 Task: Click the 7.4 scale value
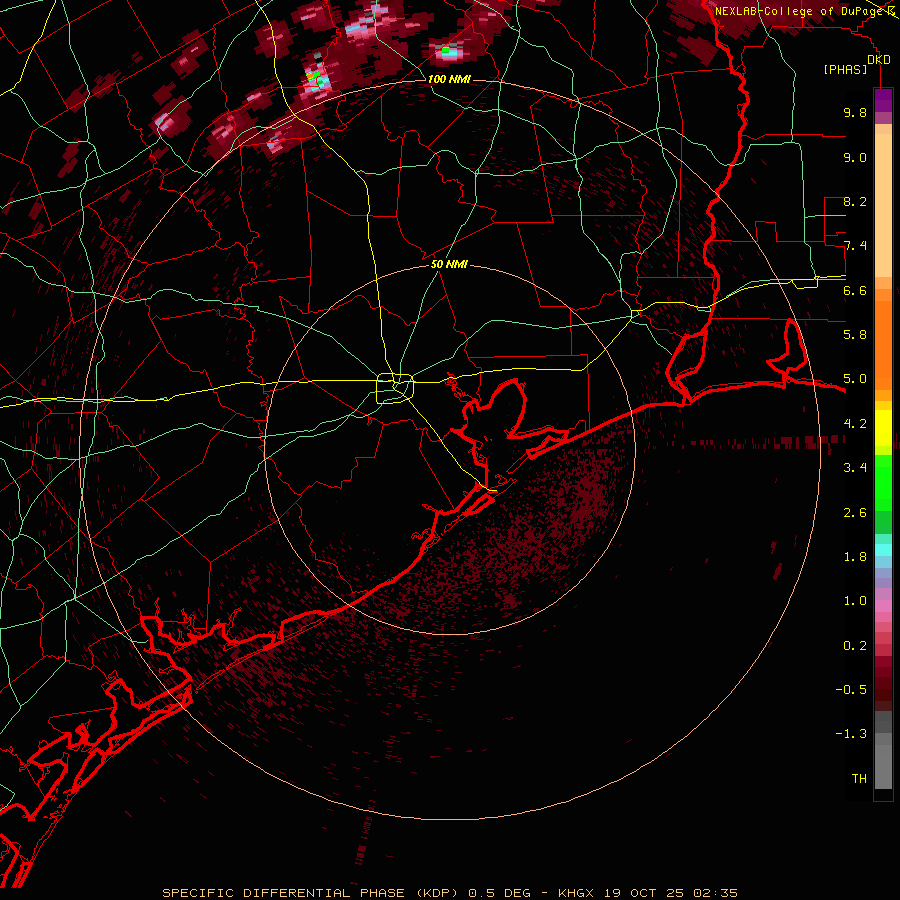[855, 246]
